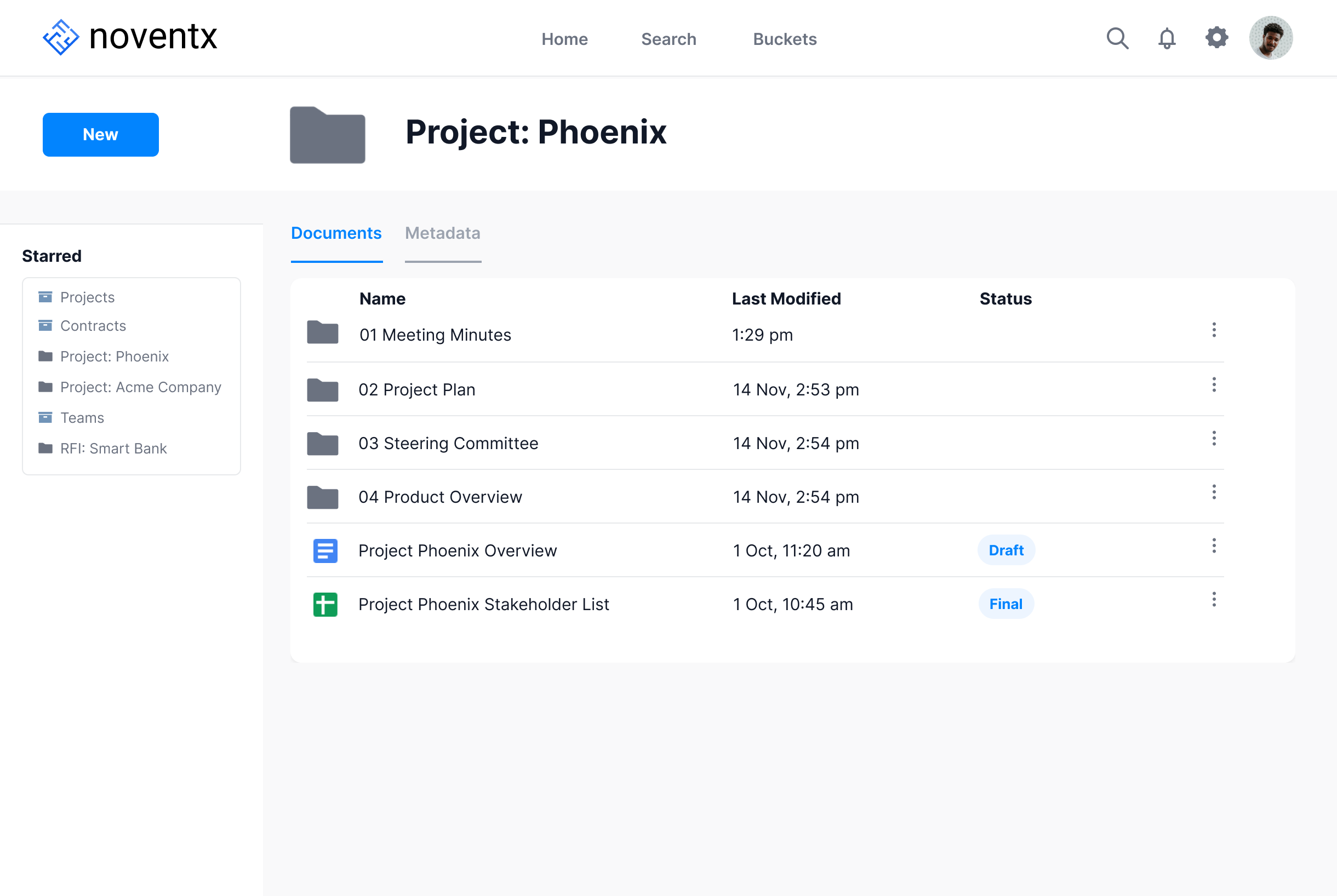Click bucket icon beside Contracts in Starred
The height and width of the screenshot is (896, 1337).
45,325
